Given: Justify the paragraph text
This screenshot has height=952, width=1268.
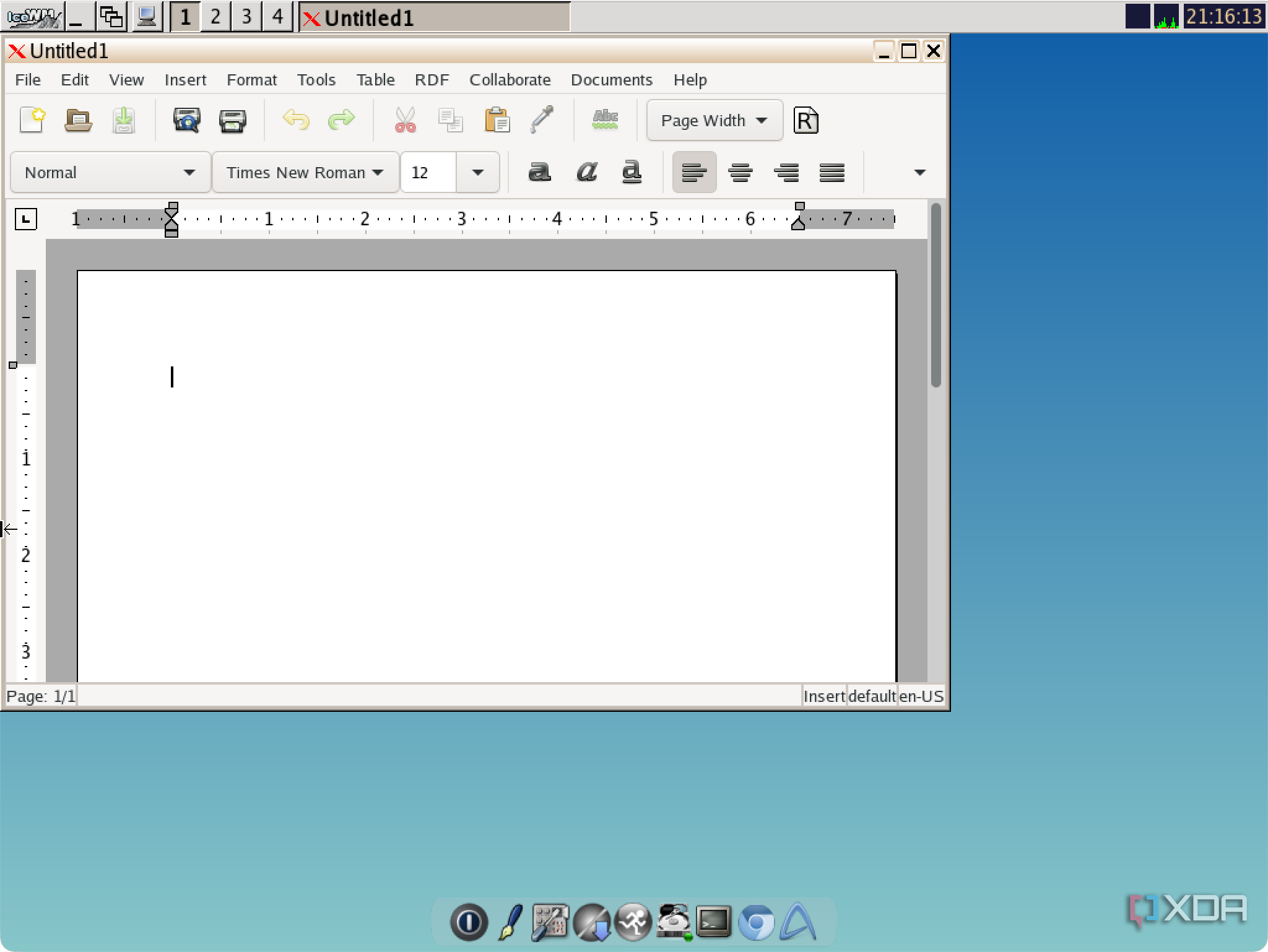Looking at the screenshot, I should pos(832,172).
